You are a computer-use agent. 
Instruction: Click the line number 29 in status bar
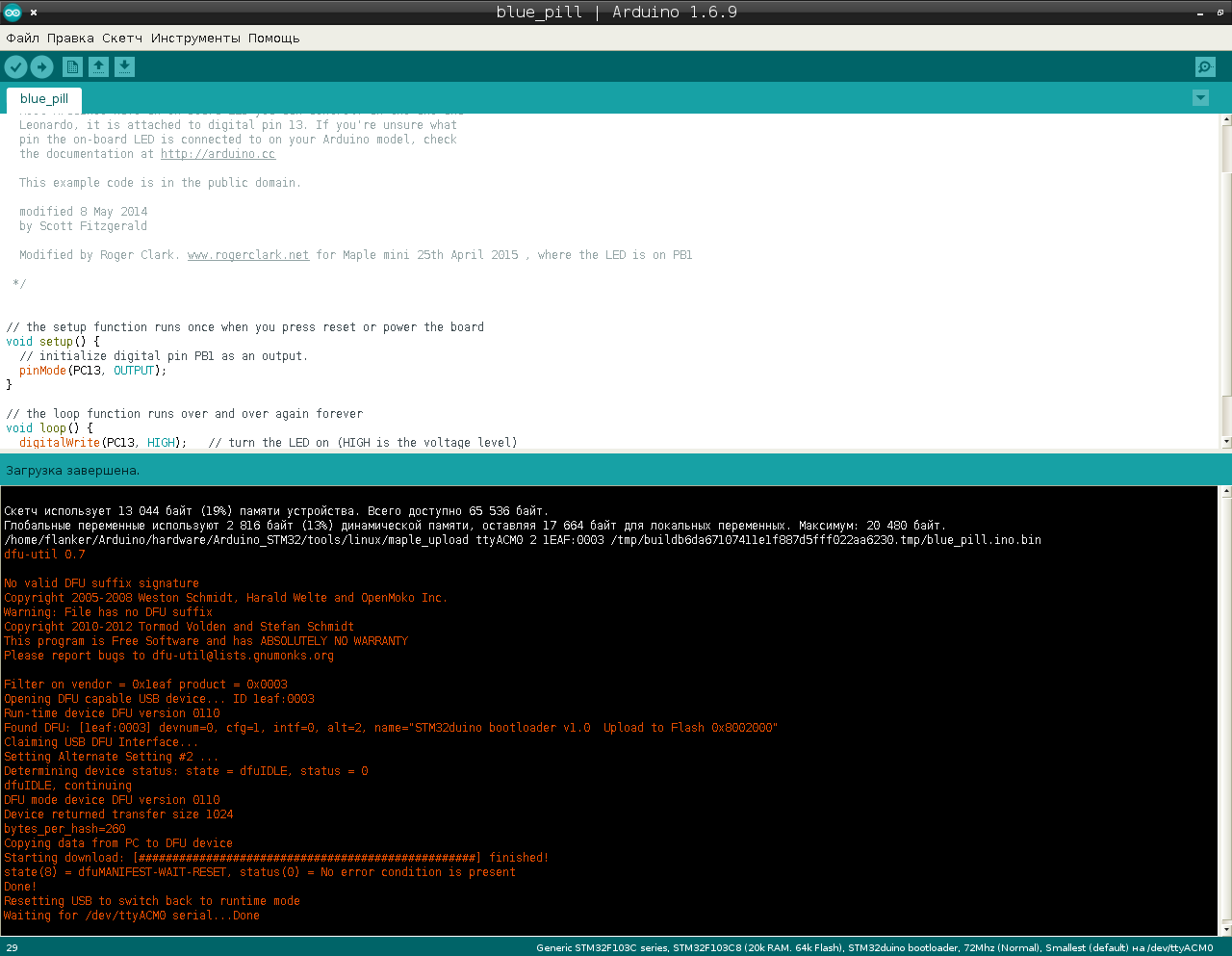(x=13, y=947)
